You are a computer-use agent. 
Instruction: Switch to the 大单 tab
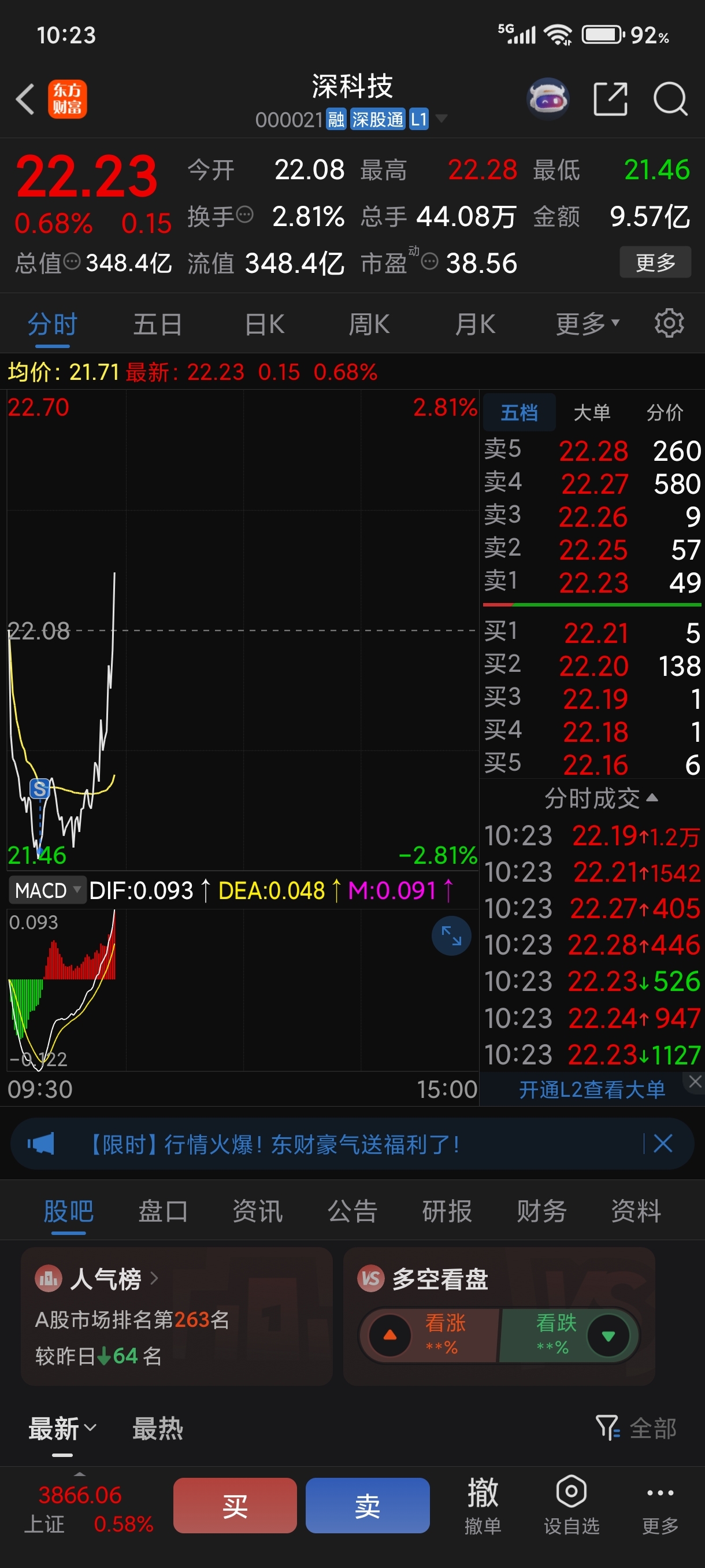point(591,413)
